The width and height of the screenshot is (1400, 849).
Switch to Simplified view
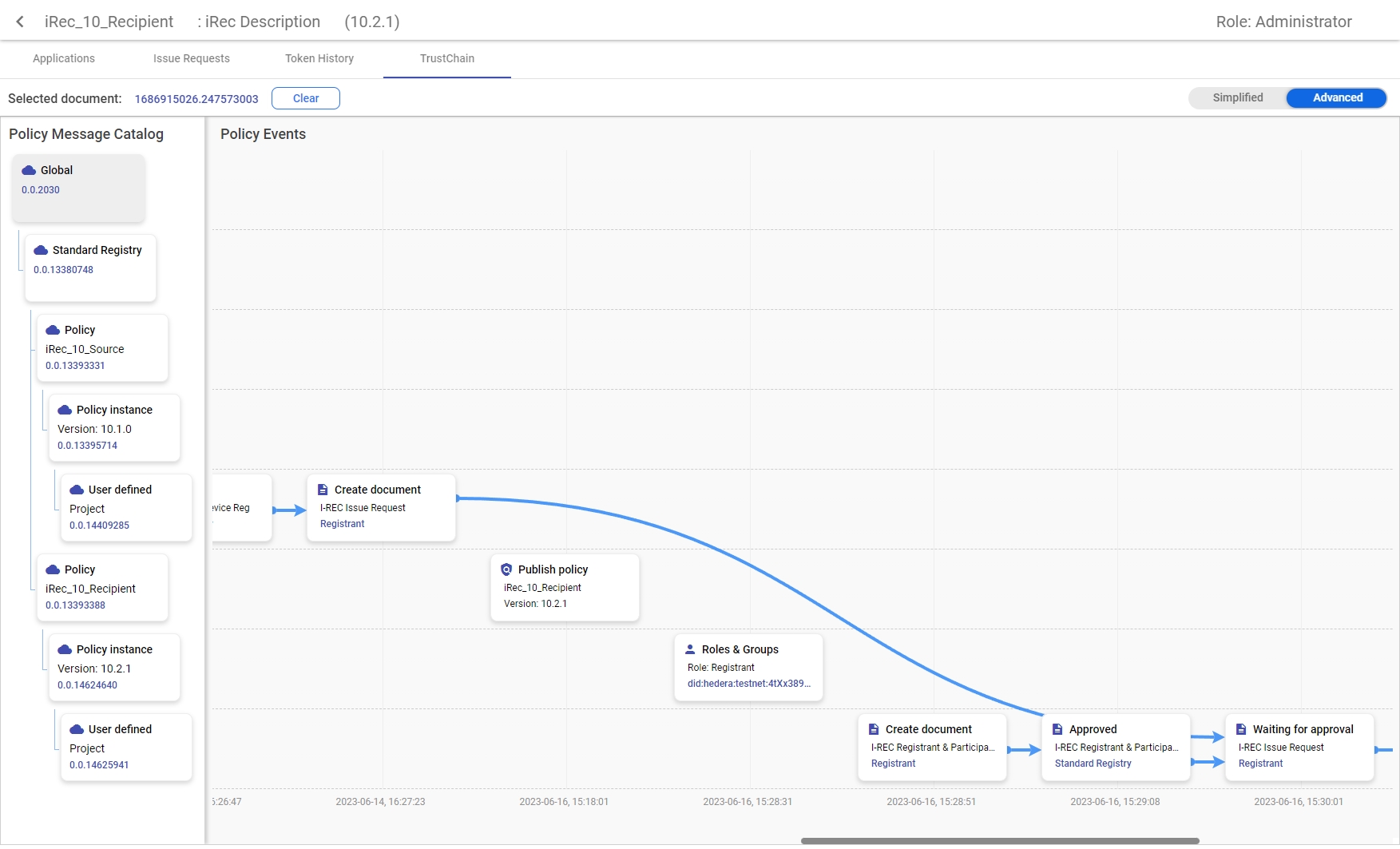(x=1237, y=97)
